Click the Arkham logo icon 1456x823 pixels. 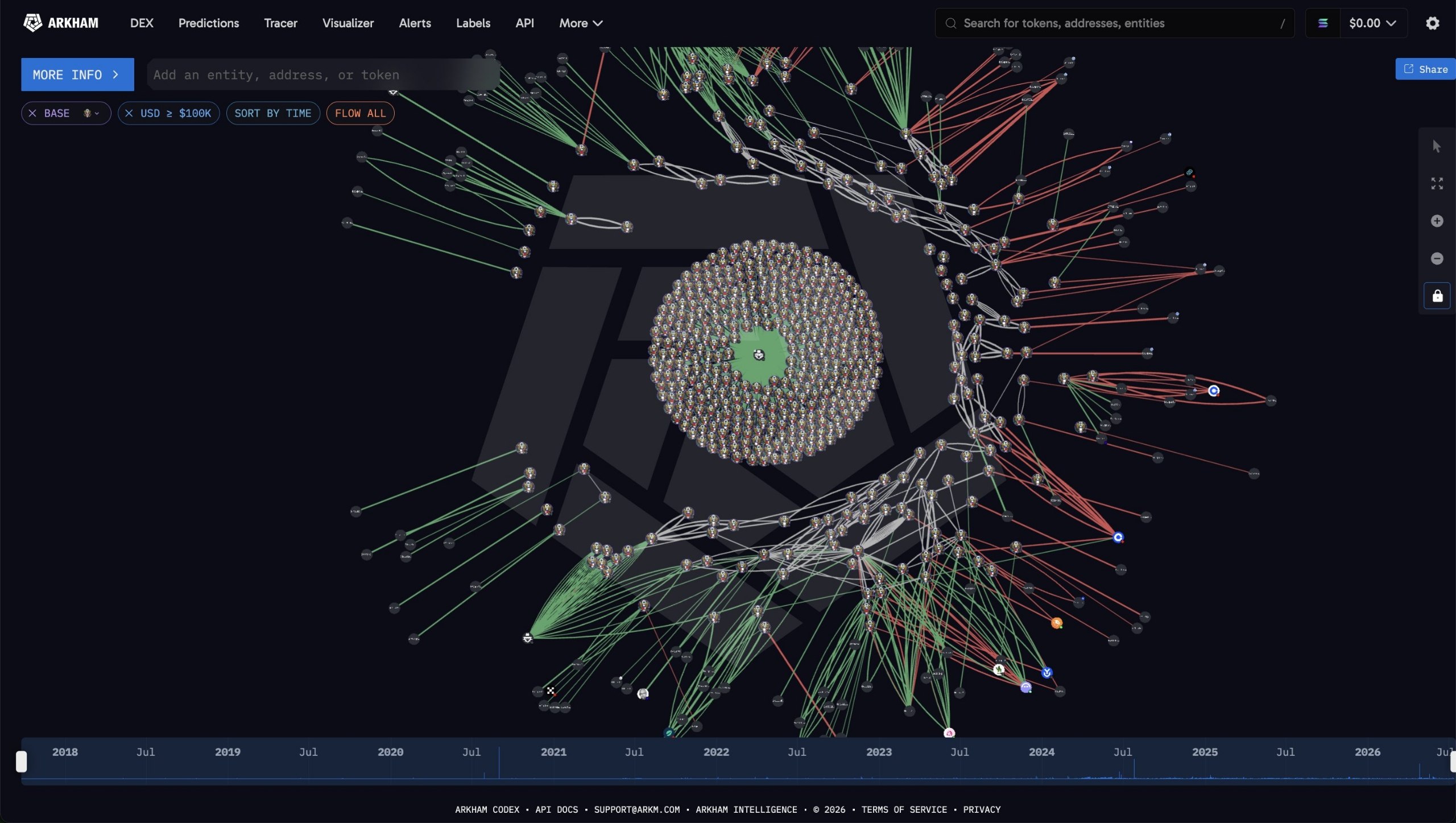coord(32,23)
